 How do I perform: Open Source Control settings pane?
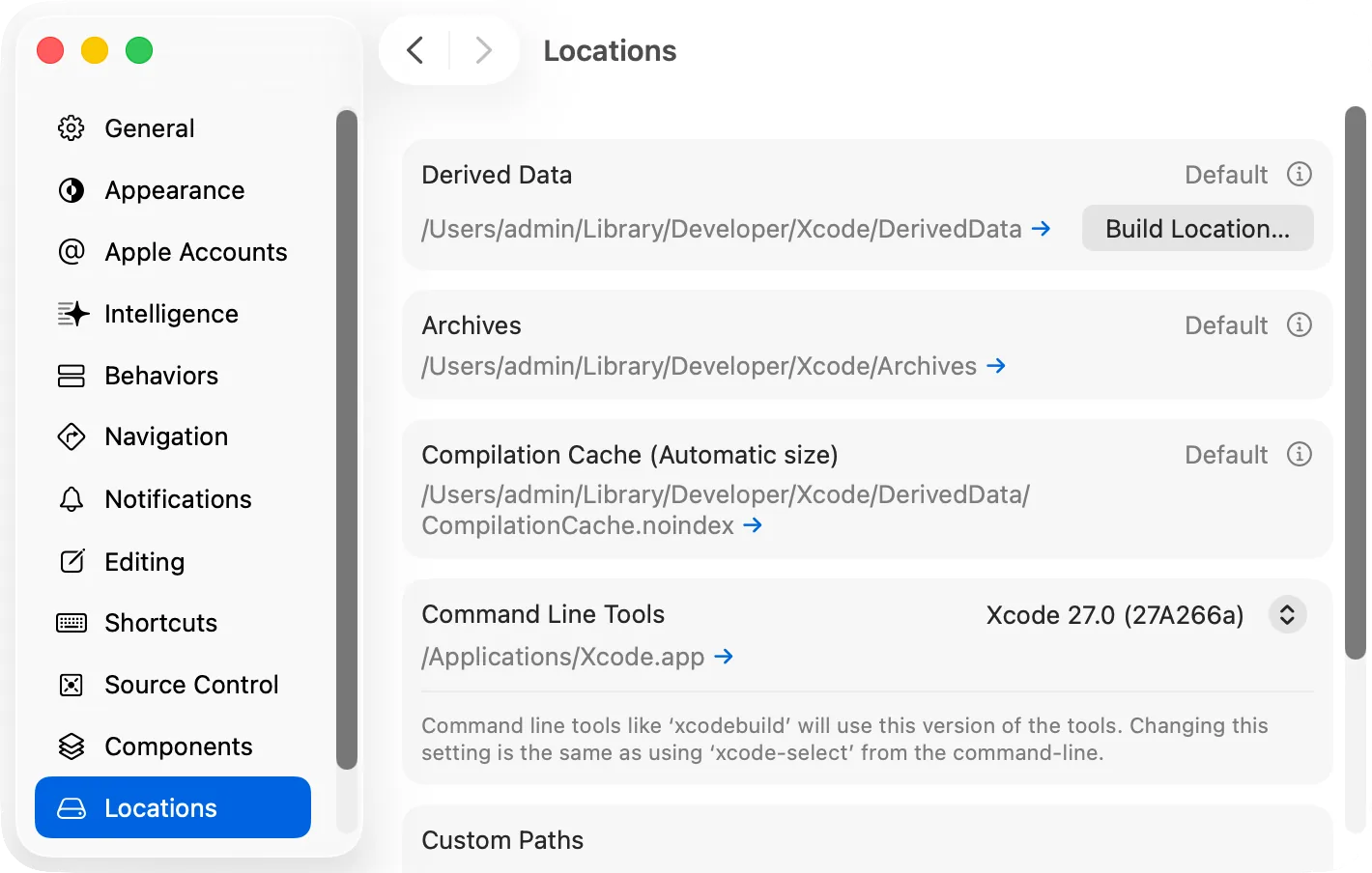click(x=173, y=685)
